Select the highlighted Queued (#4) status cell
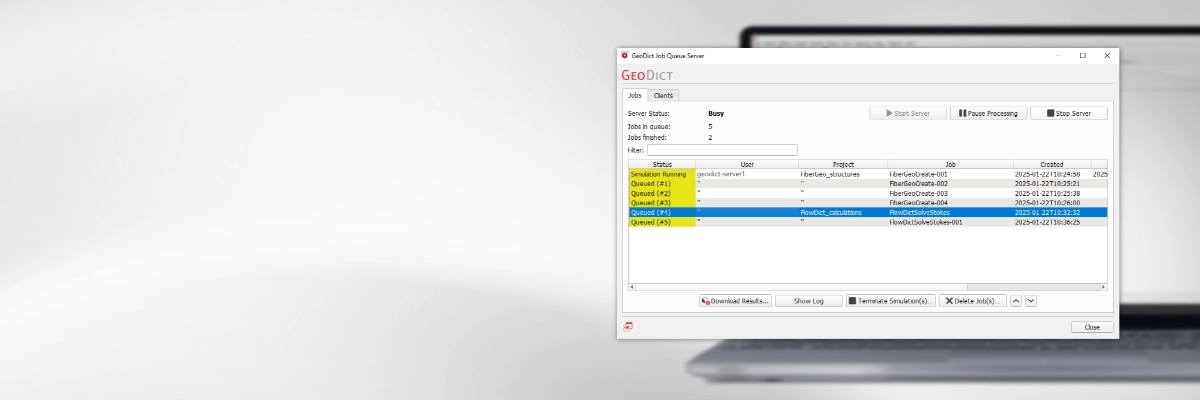Screen dimensions: 1200x400 coord(662,212)
